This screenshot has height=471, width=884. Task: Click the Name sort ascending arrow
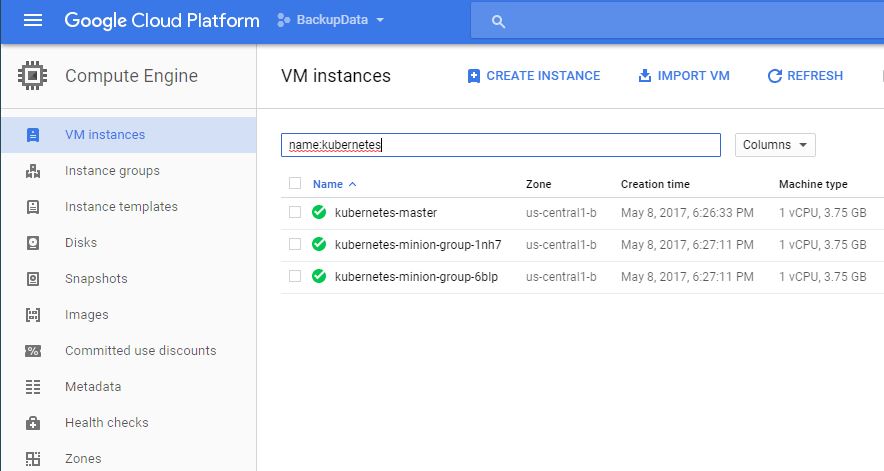point(352,184)
